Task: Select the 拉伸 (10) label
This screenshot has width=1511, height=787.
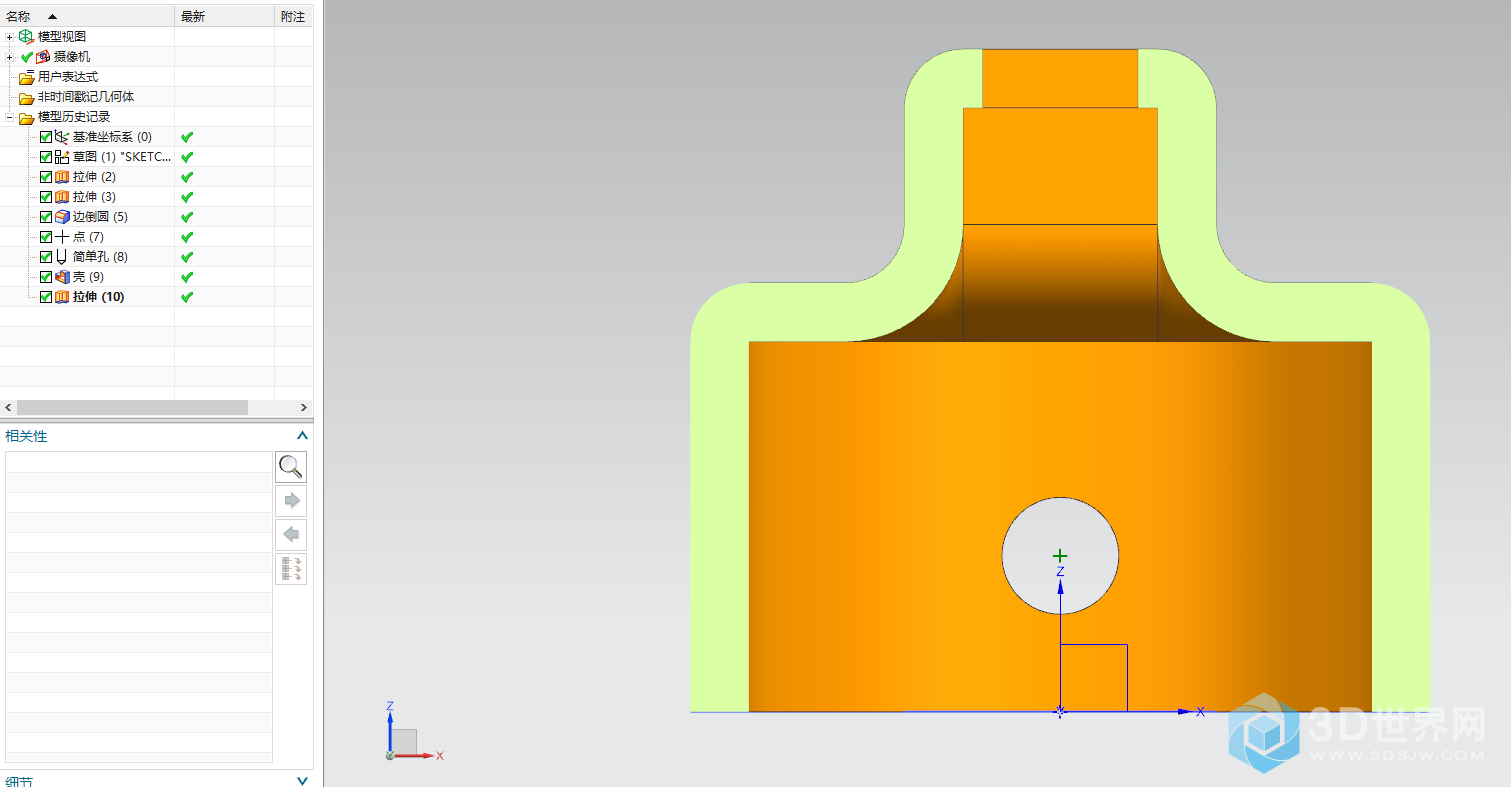Action: point(98,297)
